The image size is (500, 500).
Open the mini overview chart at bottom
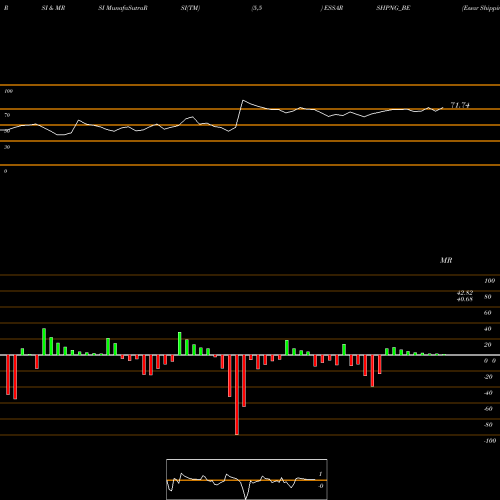247,479
